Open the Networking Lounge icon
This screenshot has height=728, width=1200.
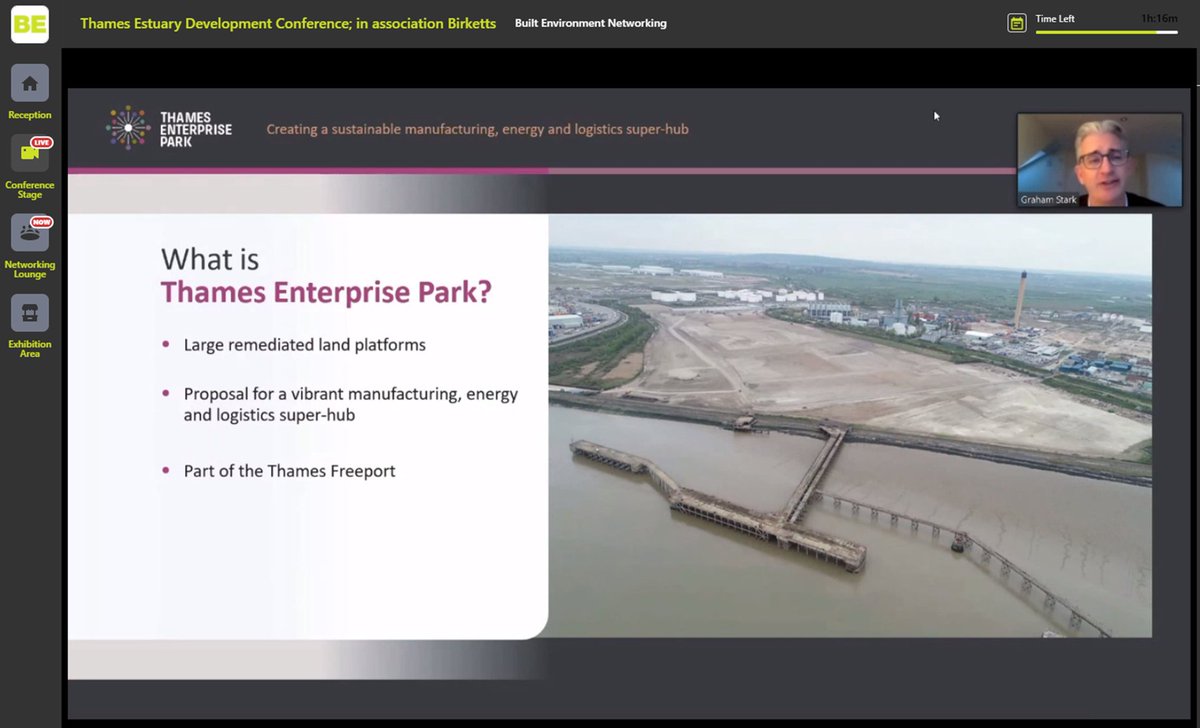coord(30,233)
